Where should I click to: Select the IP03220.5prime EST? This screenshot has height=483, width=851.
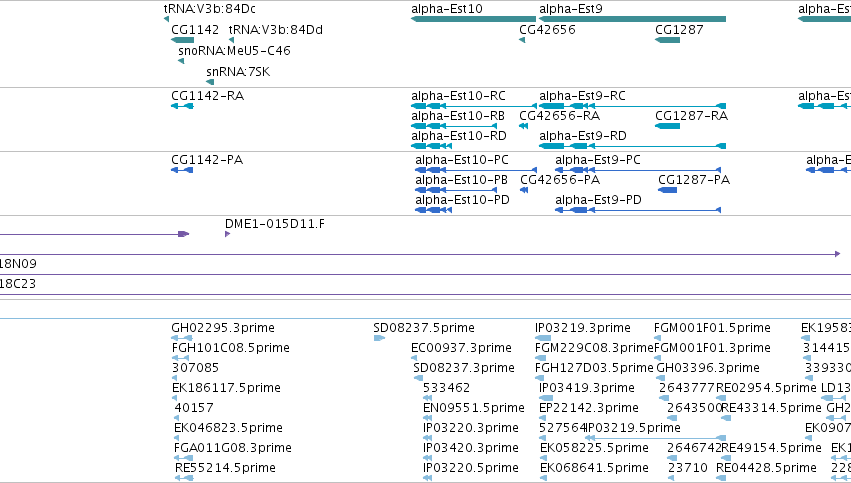(x=471, y=468)
